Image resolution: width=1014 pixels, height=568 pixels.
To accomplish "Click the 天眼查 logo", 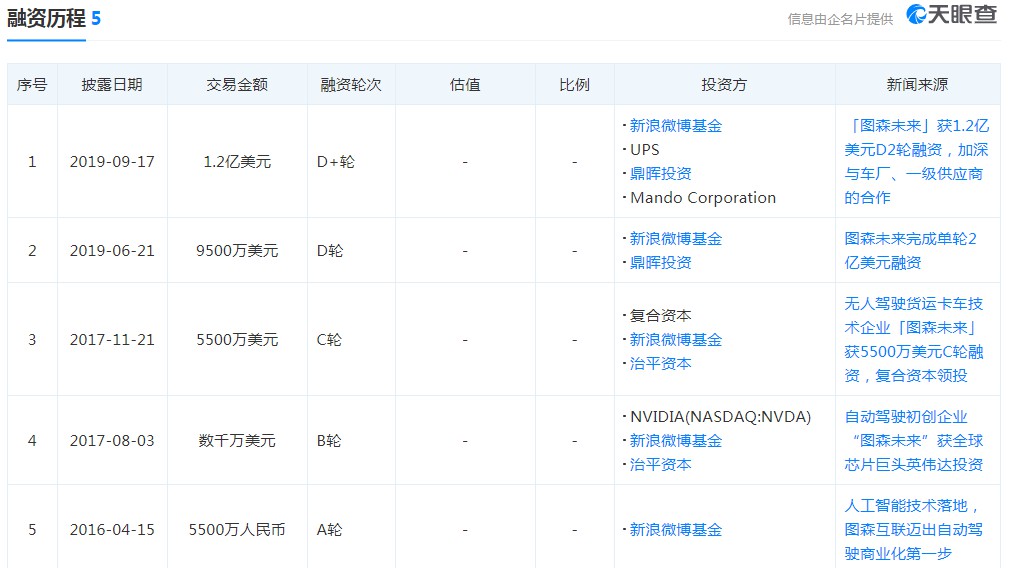I will point(951,14).
